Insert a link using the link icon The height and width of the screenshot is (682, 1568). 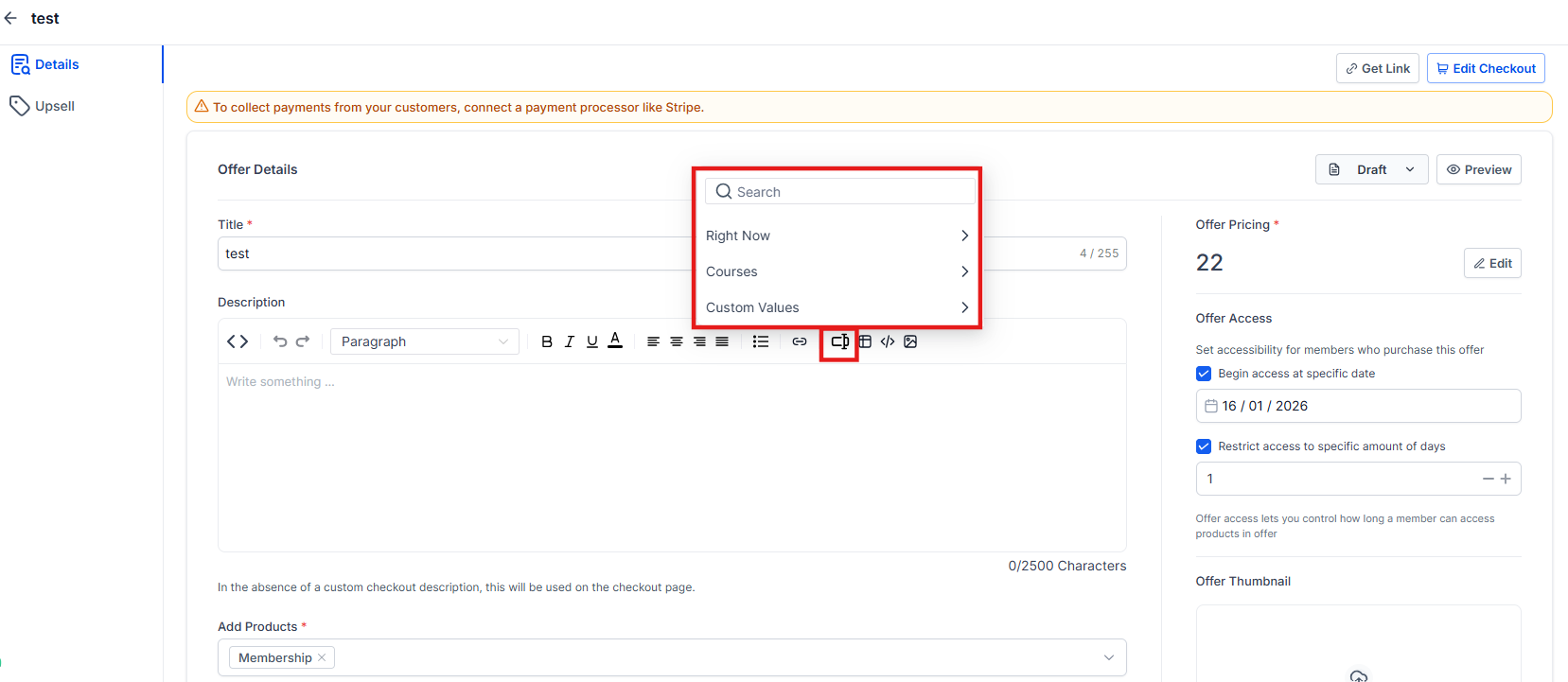800,341
